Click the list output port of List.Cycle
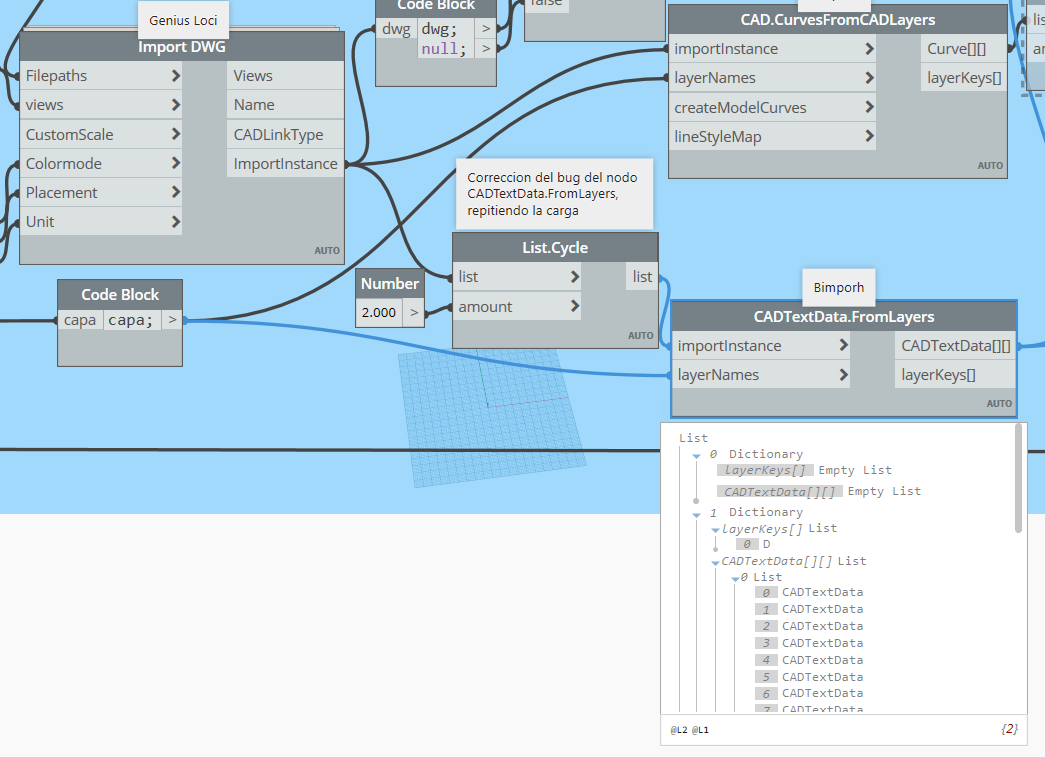The height and width of the screenshot is (757, 1045). point(642,277)
